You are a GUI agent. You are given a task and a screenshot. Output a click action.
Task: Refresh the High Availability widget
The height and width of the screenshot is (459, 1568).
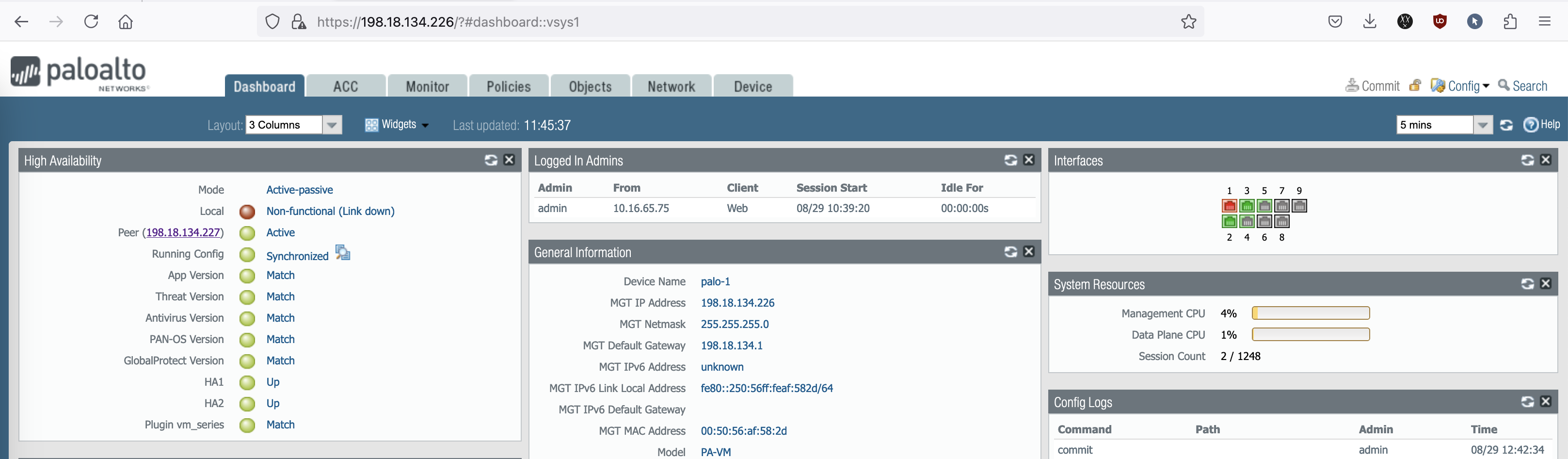491,160
